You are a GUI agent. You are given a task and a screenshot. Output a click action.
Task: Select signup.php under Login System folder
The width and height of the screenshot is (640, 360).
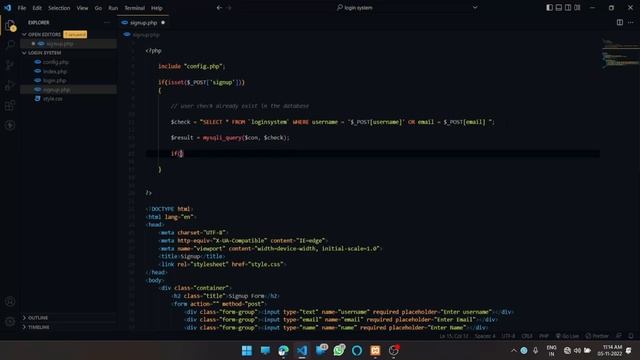point(68,89)
